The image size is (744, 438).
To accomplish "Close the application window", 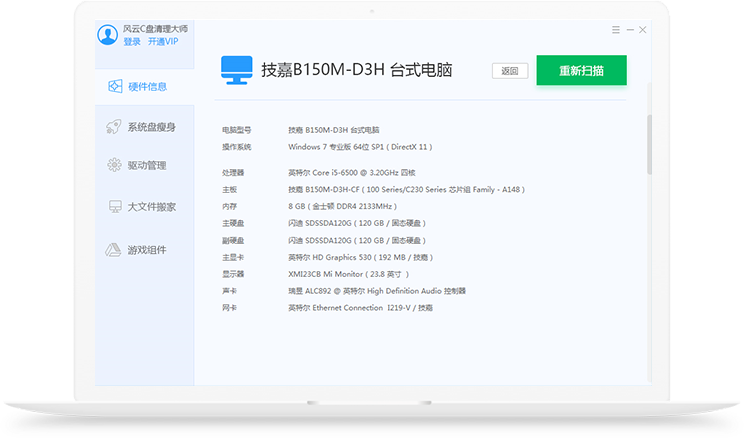I will (642, 30).
